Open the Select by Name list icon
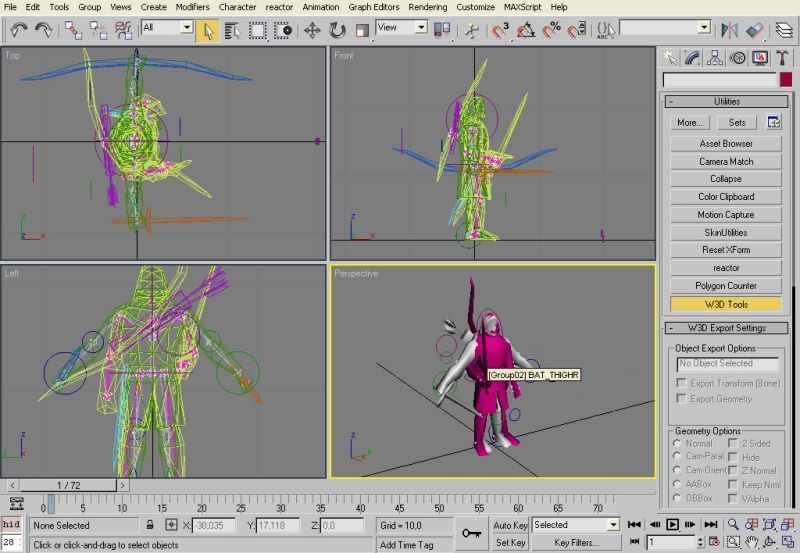Image resolution: width=800 pixels, height=553 pixels. click(x=232, y=31)
